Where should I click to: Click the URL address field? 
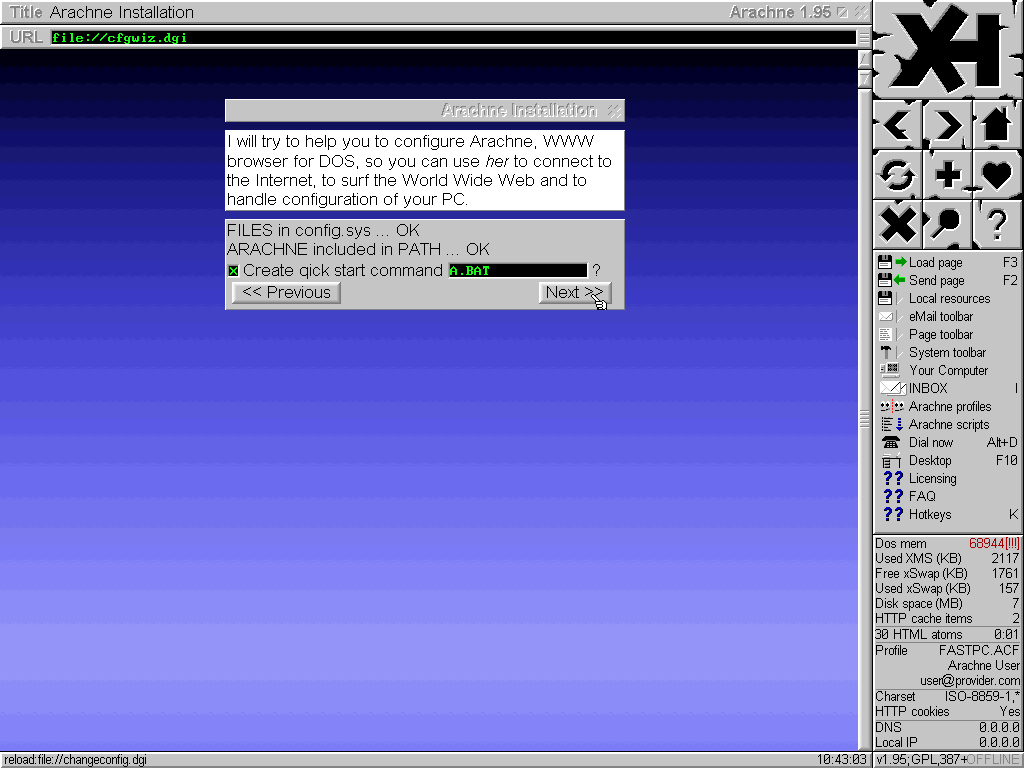(453, 37)
